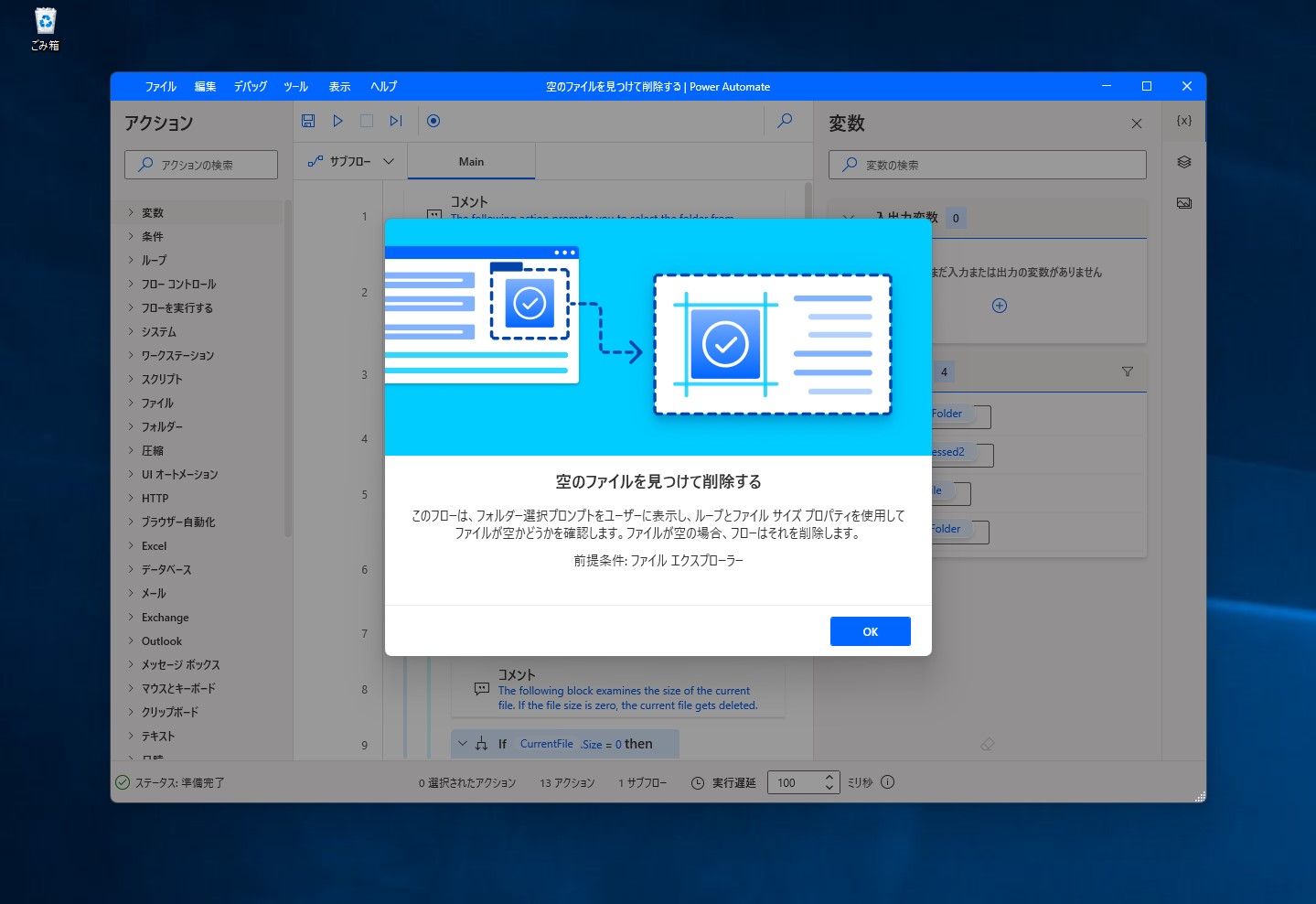Viewport: 1316px width, 904px height.
Task: Open the UI elements panel
Action: coord(1183,162)
